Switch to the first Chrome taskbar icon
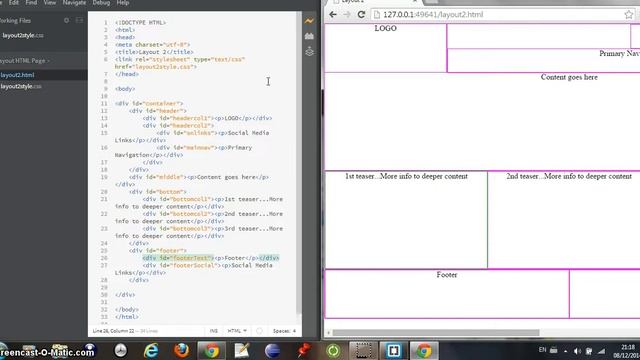This screenshot has height=360, width=640. click(x=211, y=351)
